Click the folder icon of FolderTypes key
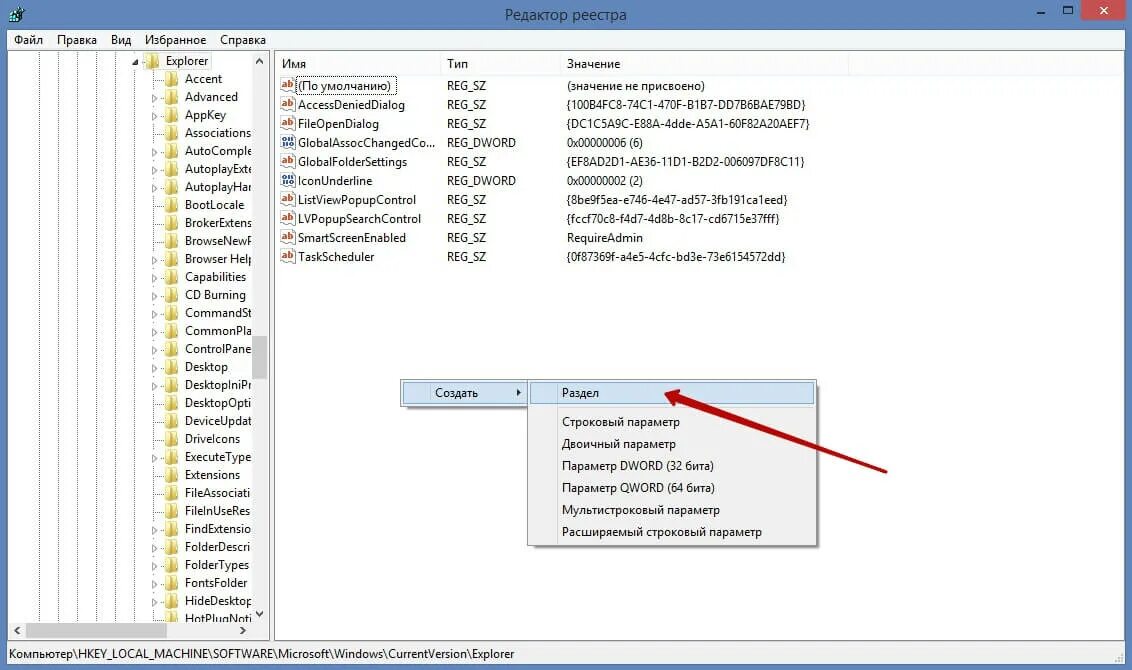 [171, 565]
